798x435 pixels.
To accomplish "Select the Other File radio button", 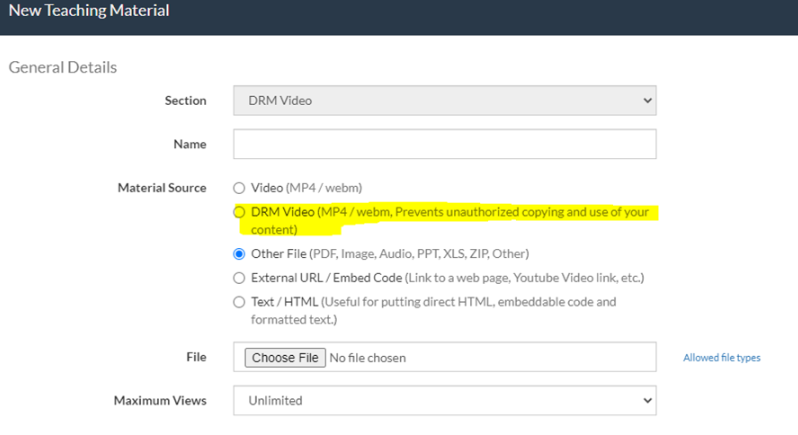I will click(x=239, y=254).
